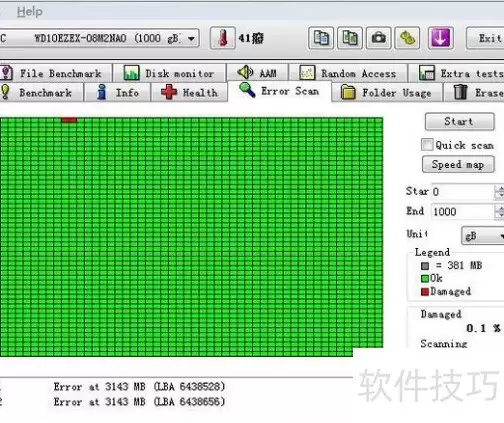Screen dimensions: 504x423
Task: Select the error row LBA 6438528
Action: click(140, 387)
